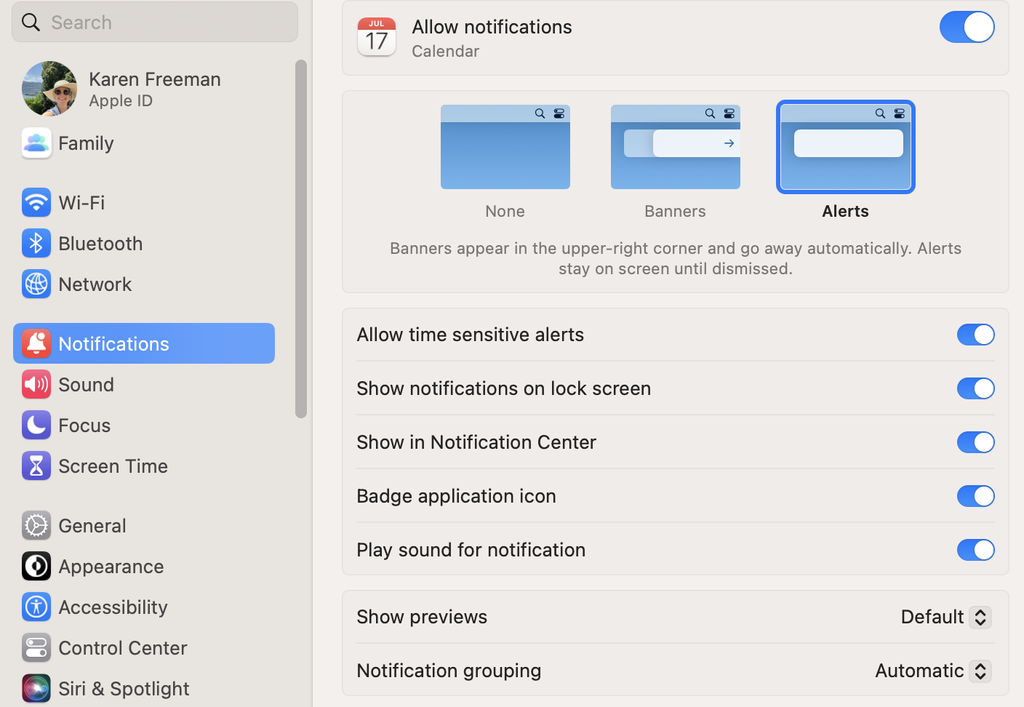Open the Show previews dropdown
1024x707 pixels.
[943, 617]
